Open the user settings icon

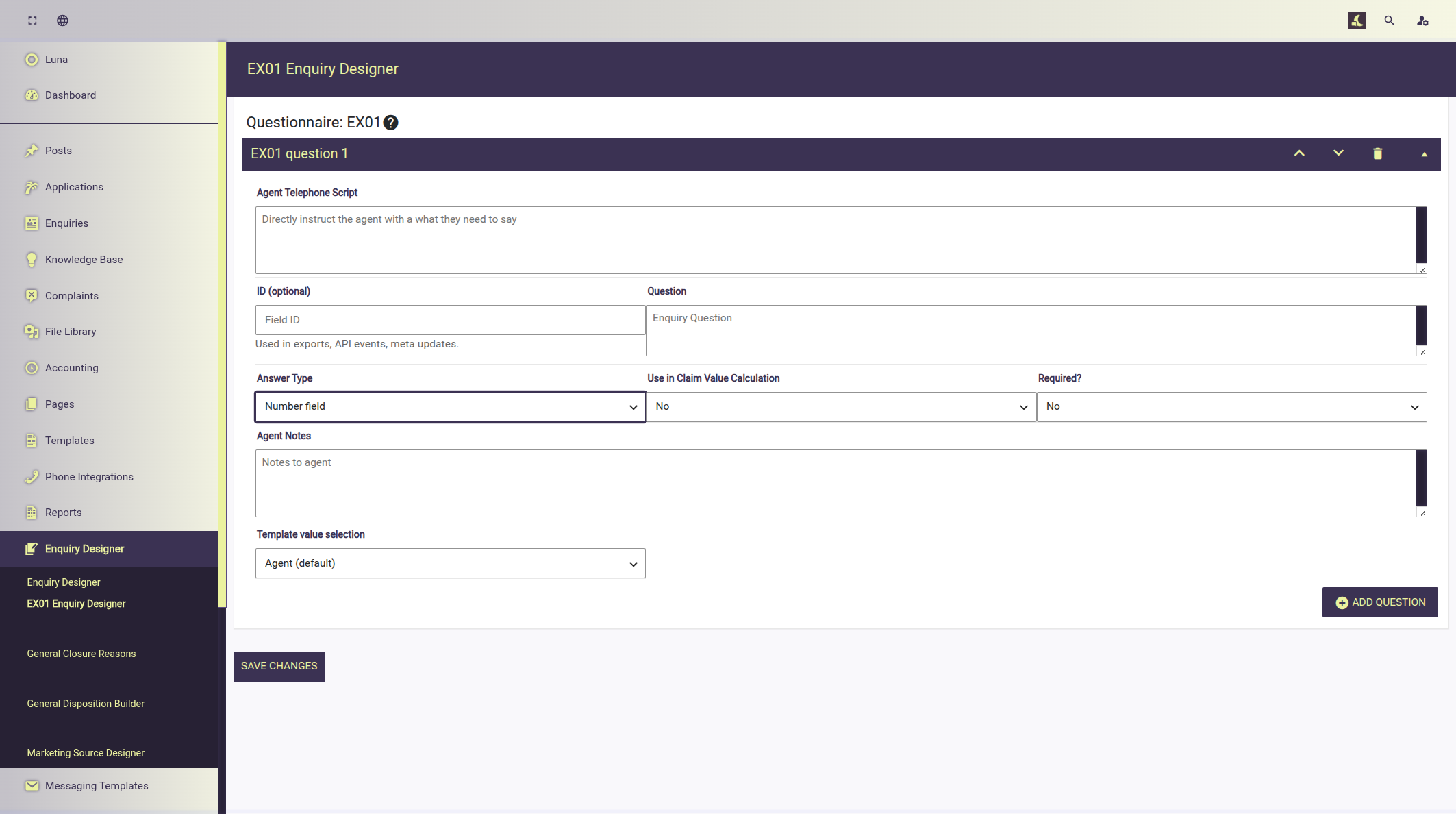click(x=1422, y=21)
